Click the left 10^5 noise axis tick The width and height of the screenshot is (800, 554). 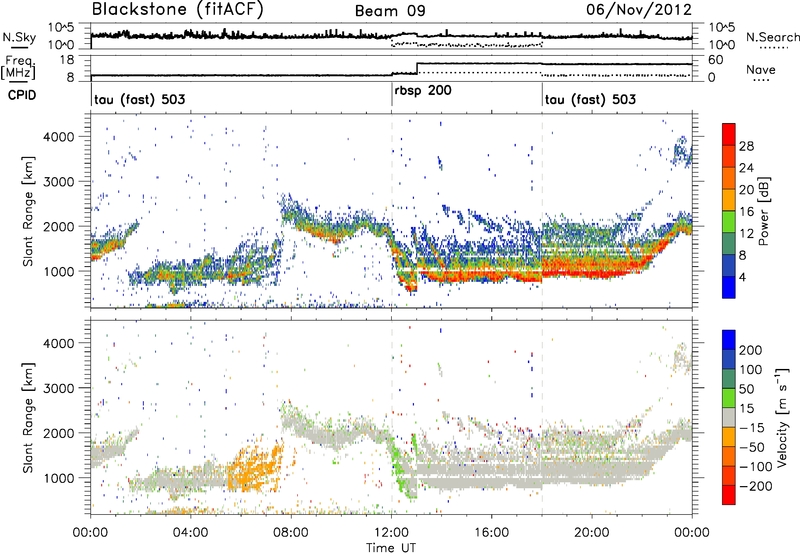(x=61, y=28)
